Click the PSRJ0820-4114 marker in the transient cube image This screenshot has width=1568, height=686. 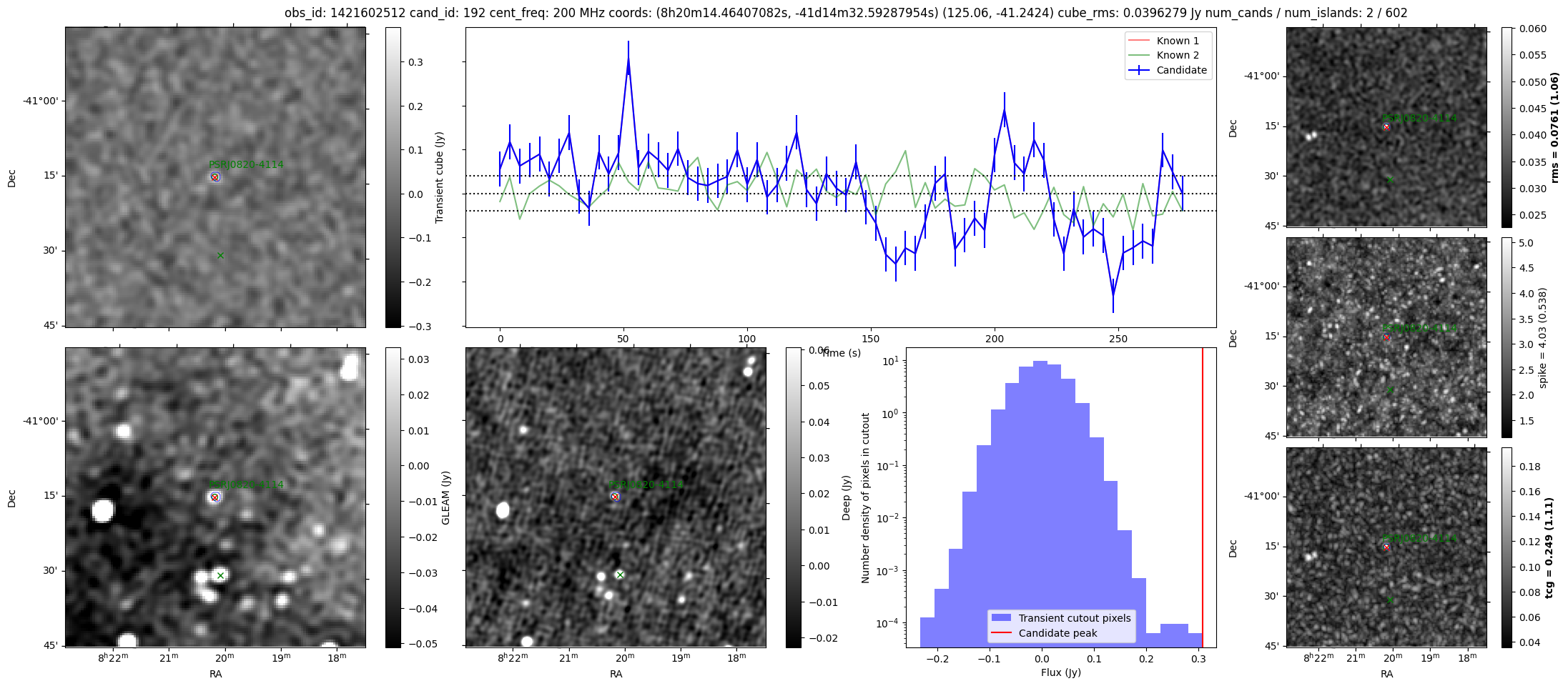tap(215, 177)
